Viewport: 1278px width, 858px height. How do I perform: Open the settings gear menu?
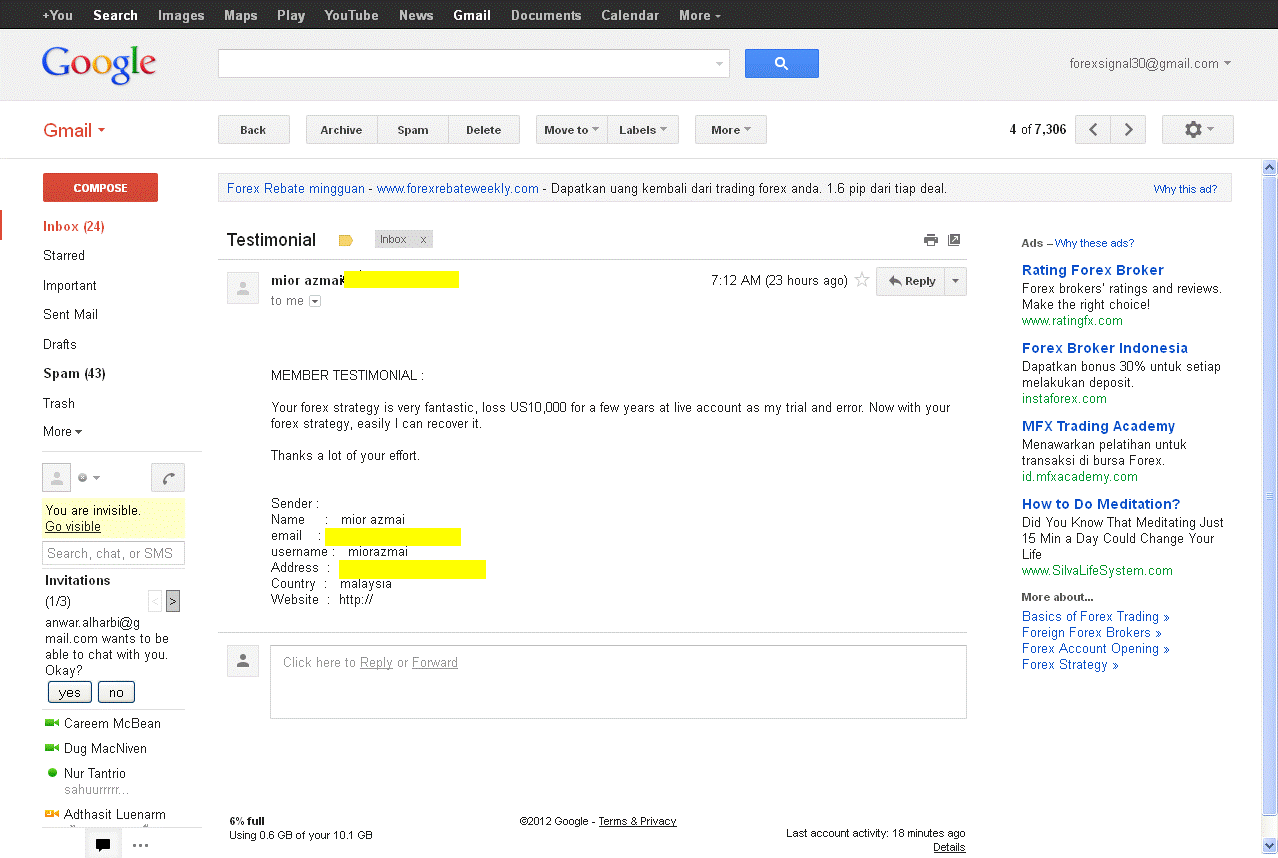(x=1197, y=130)
